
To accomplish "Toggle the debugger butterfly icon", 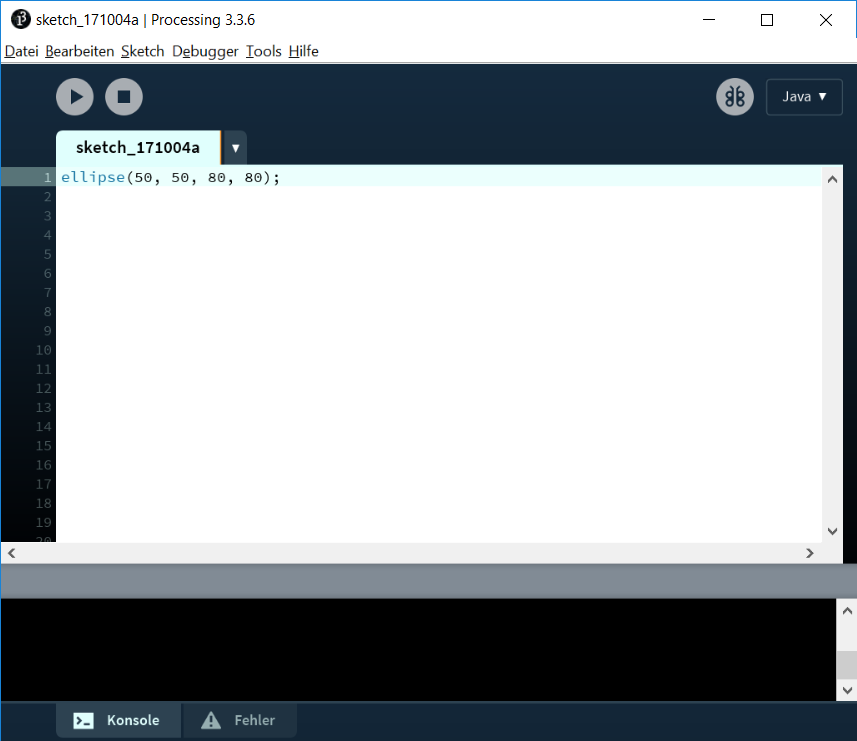I will point(735,97).
